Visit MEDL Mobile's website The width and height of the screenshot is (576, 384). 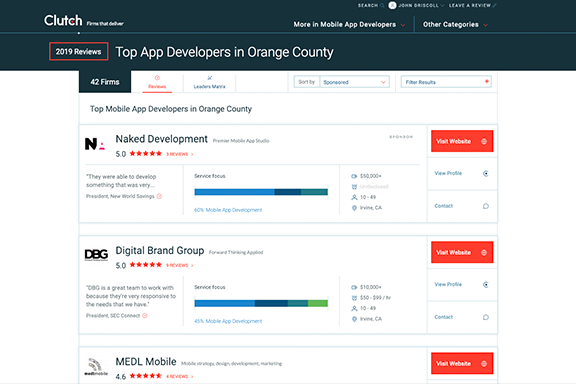coord(462,363)
